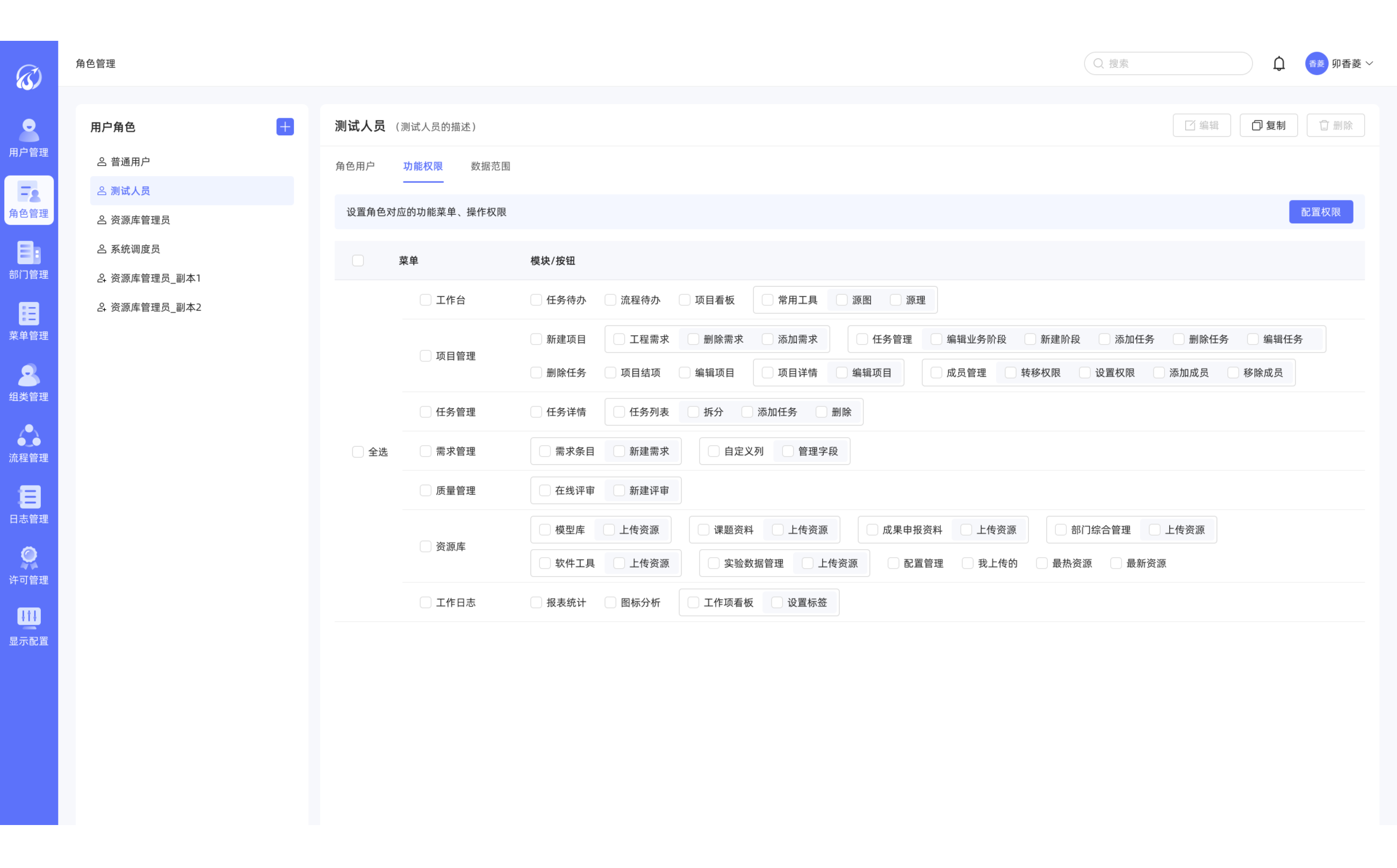Check the 质量管理 menu checkbox
This screenshot has height=868, width=1397.
(426, 490)
